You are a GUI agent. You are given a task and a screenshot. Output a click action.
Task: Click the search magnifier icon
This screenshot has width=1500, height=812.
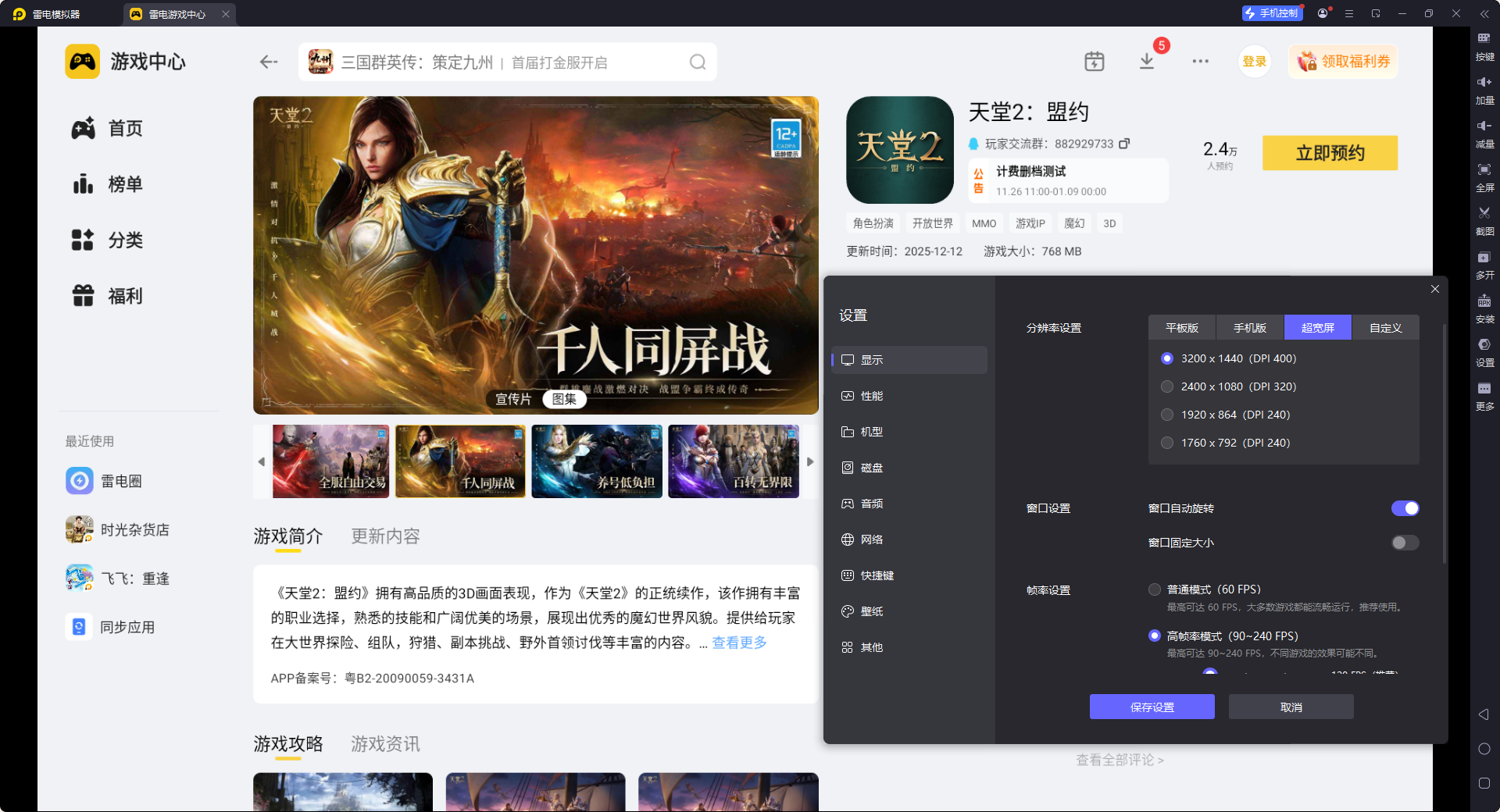[698, 62]
